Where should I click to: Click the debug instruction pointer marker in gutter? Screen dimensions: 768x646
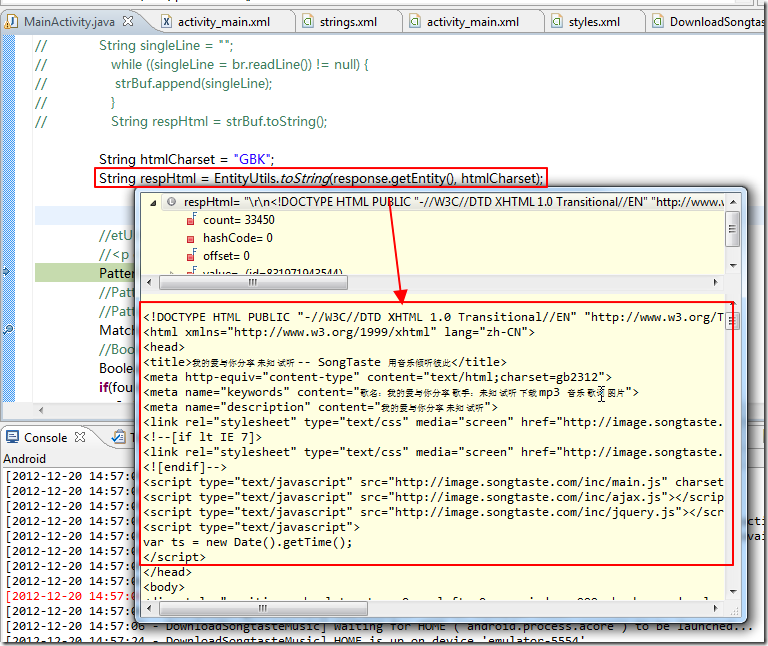coord(8,272)
